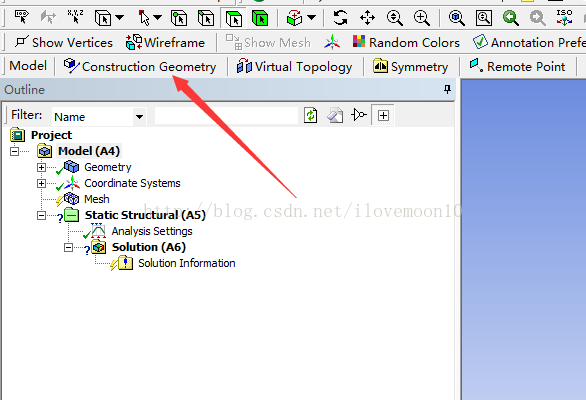
Task: Activate the Zoom tool
Action: [x=395, y=18]
